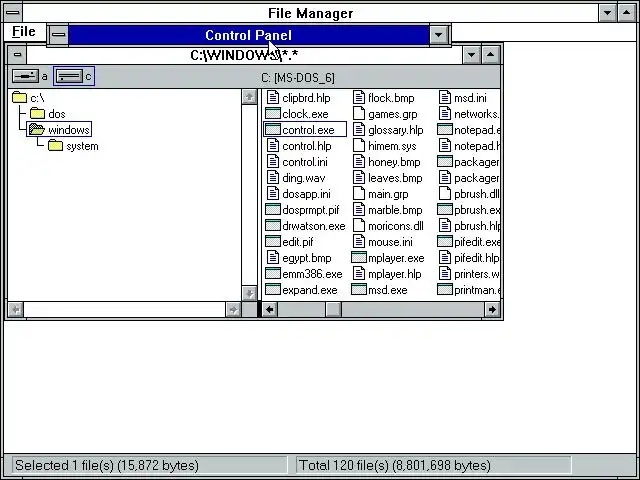Click the dosapp.ini file icon
The height and width of the screenshot is (480, 640).
[272, 194]
